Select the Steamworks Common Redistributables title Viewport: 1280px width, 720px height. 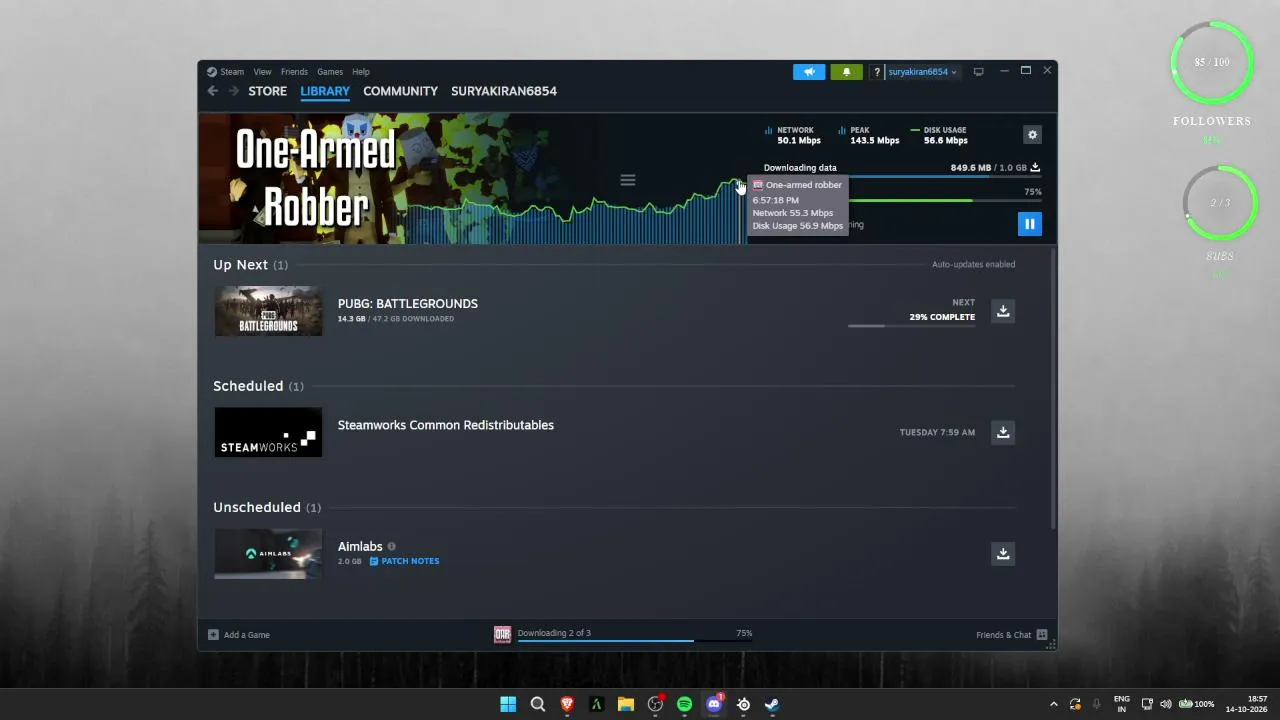pos(446,425)
